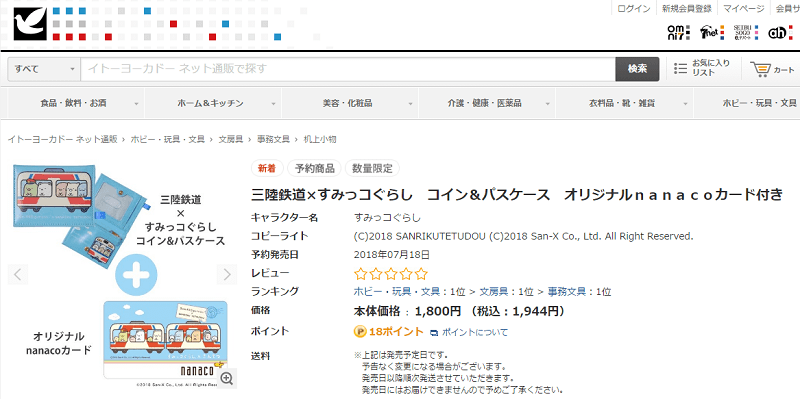
Task: Click the 予約商品 tag badge
Action: [314, 168]
